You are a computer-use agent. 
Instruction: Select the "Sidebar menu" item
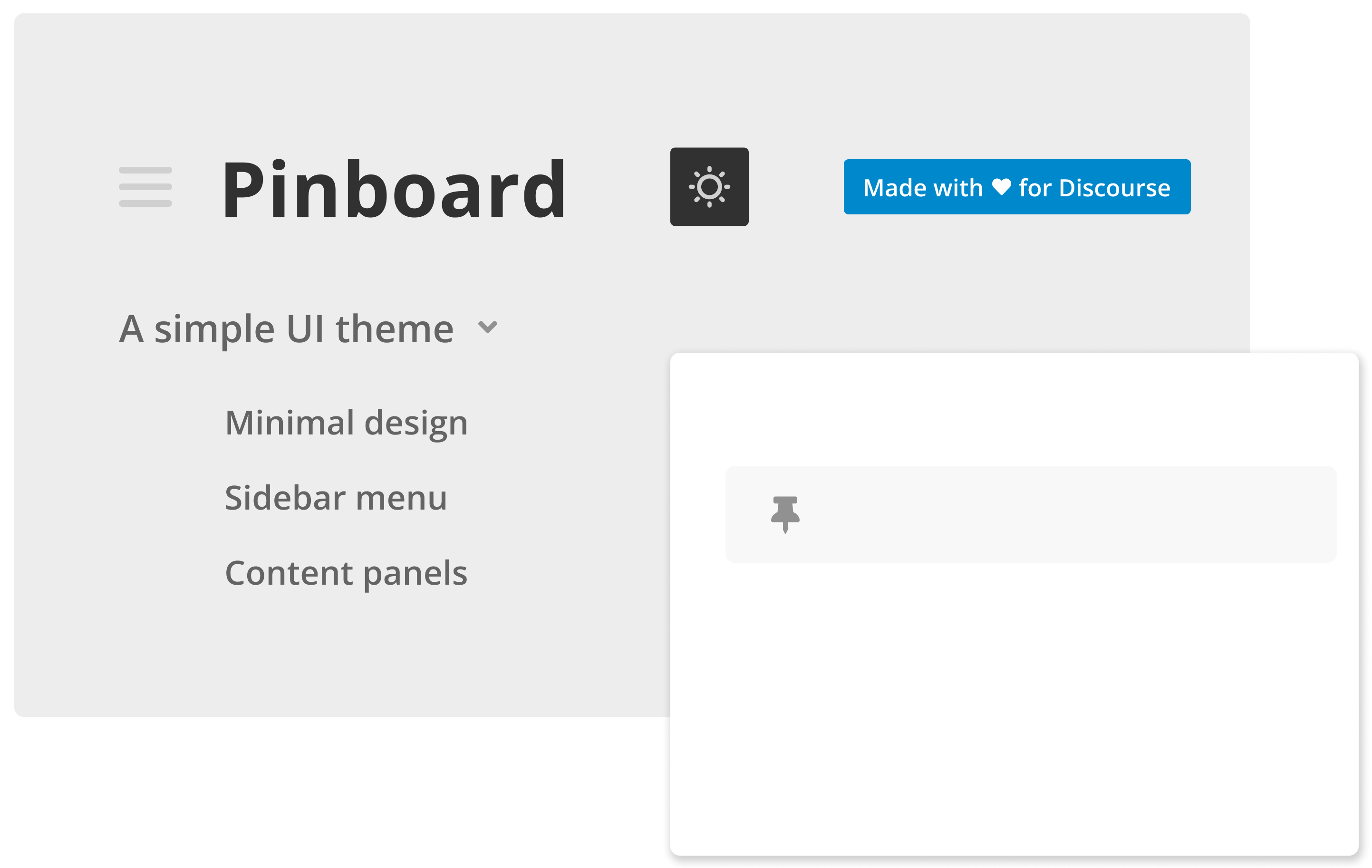(x=336, y=498)
